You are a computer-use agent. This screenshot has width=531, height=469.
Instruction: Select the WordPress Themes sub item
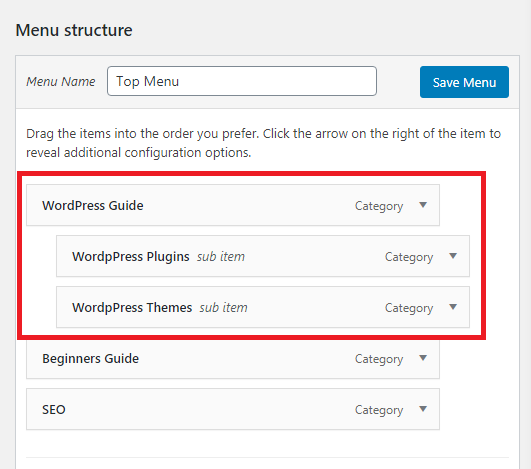coord(263,307)
